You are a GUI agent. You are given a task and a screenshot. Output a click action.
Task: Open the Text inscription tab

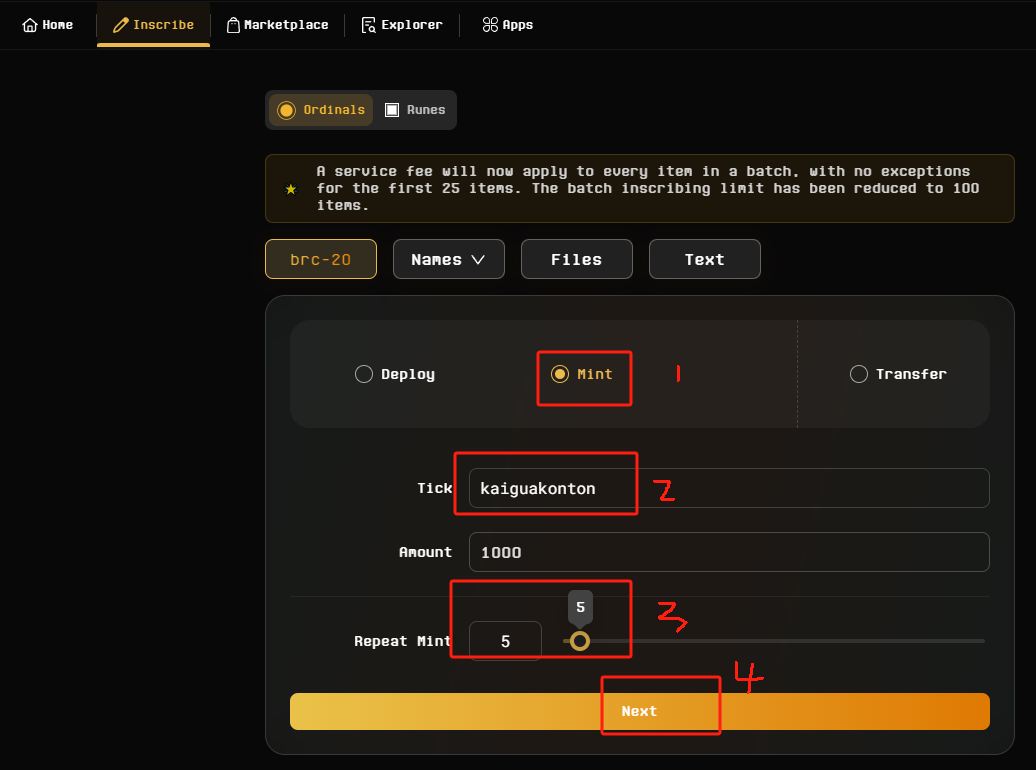[x=704, y=259]
